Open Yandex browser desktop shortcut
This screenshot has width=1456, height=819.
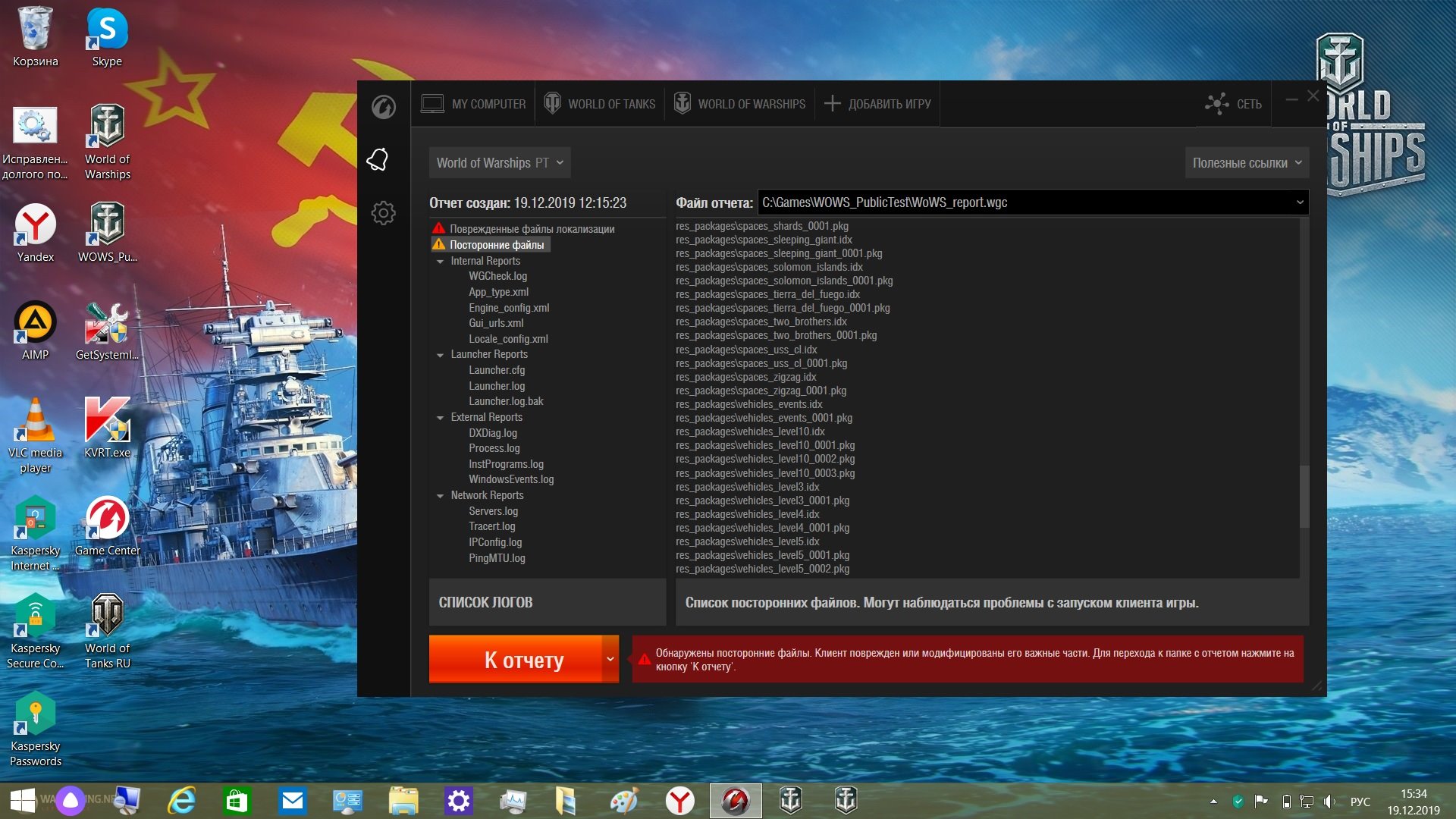coord(35,233)
